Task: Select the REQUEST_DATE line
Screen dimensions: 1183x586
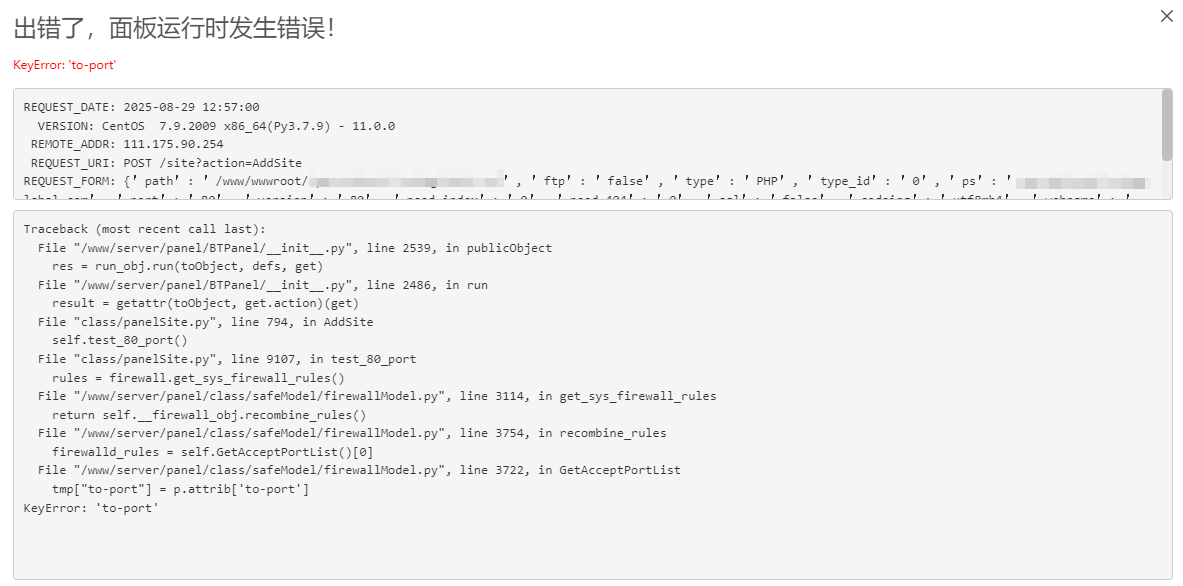Action: [142, 107]
